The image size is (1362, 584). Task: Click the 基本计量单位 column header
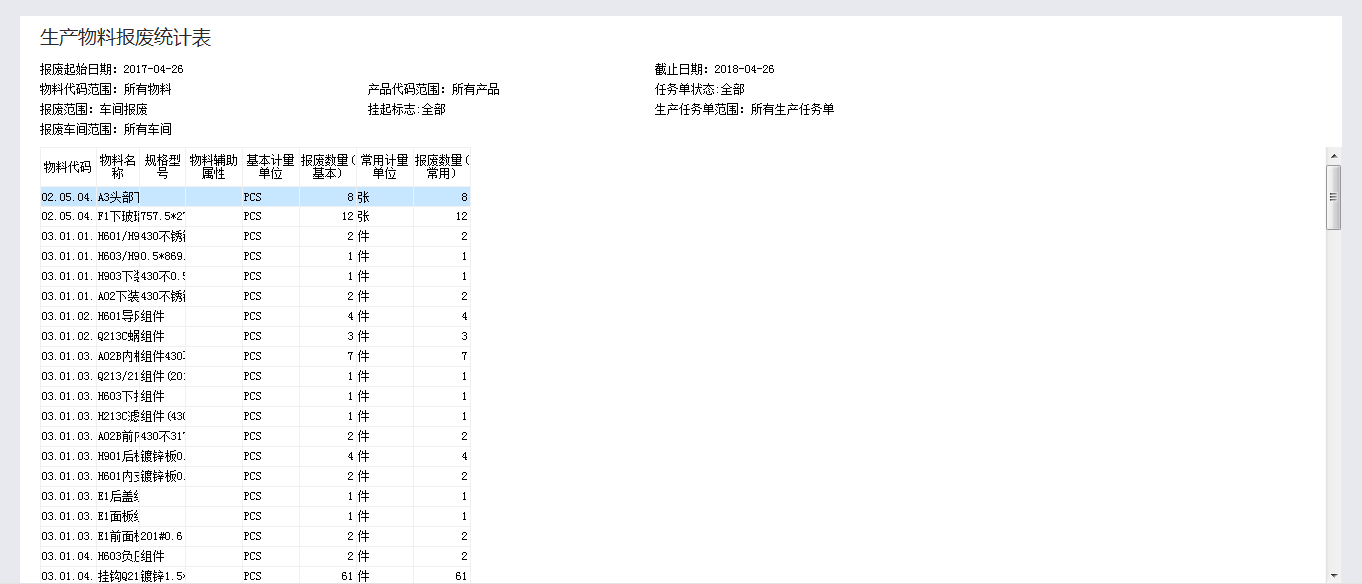click(x=271, y=167)
